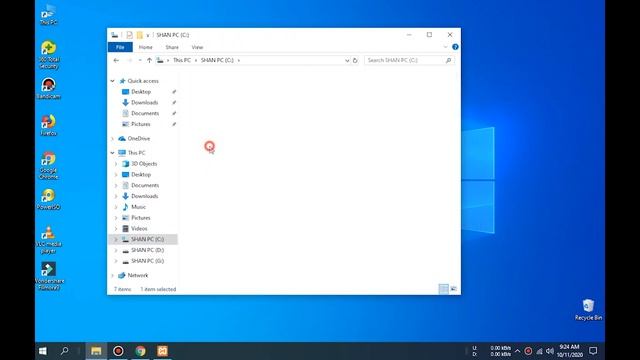
Task: Open the Action Center notifications icon
Action: pyautogui.click(x=593, y=351)
